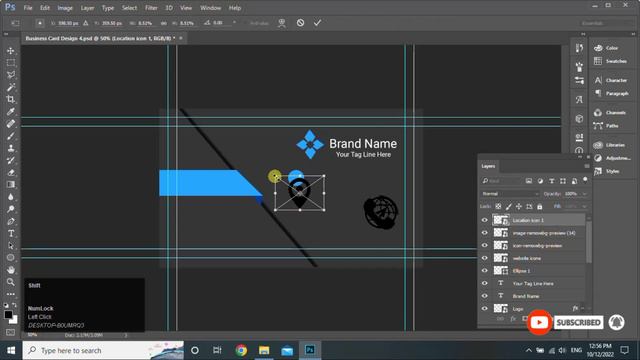Select the Clone Stamp tool

[x=11, y=148]
